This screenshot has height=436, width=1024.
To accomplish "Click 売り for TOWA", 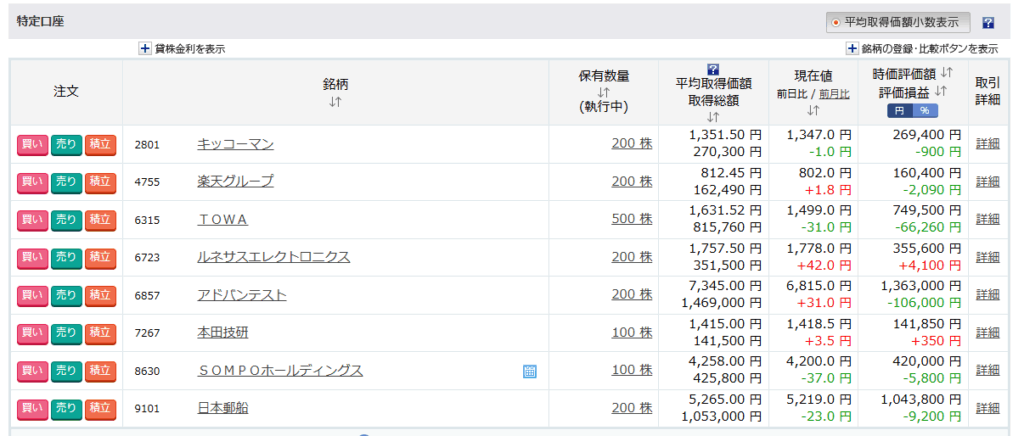I will (x=66, y=219).
